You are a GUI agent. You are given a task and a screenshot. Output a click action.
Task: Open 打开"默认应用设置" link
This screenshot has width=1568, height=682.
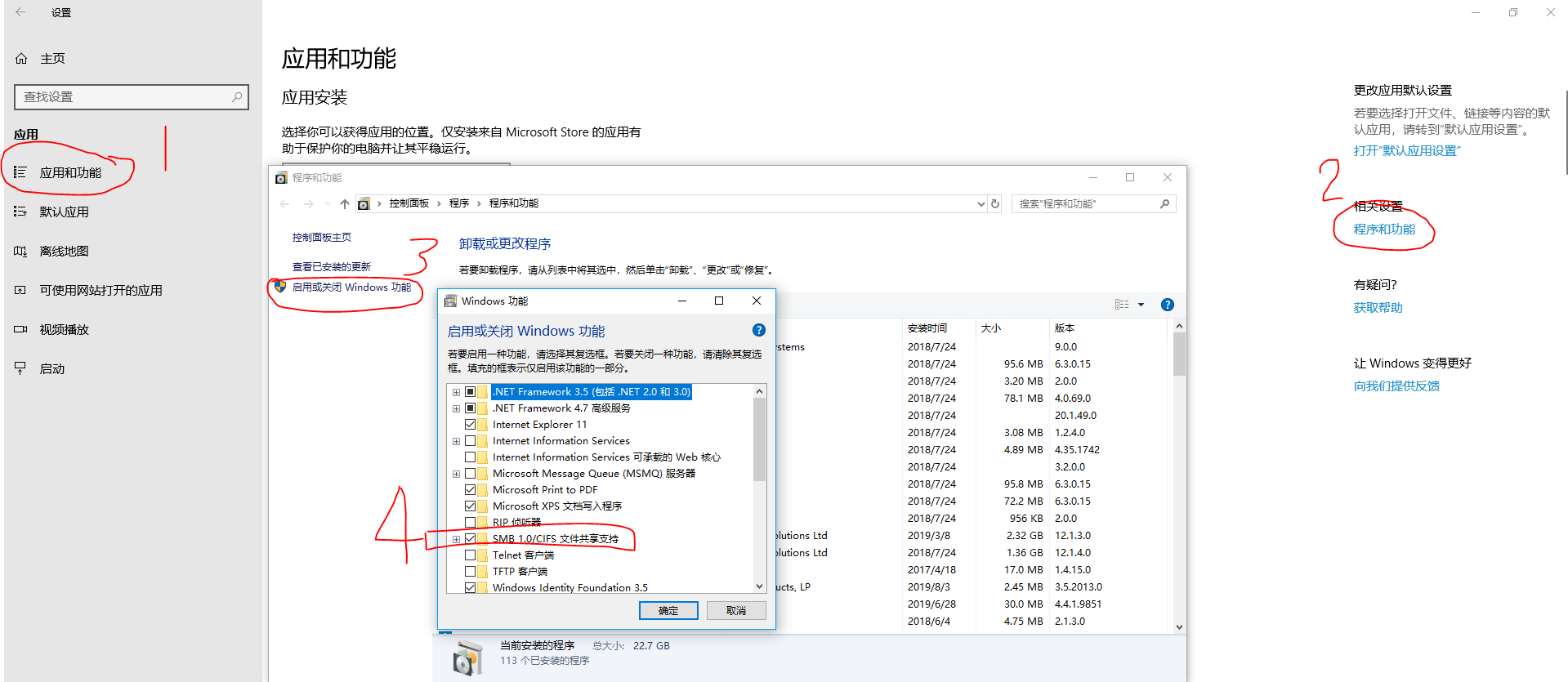[1407, 150]
